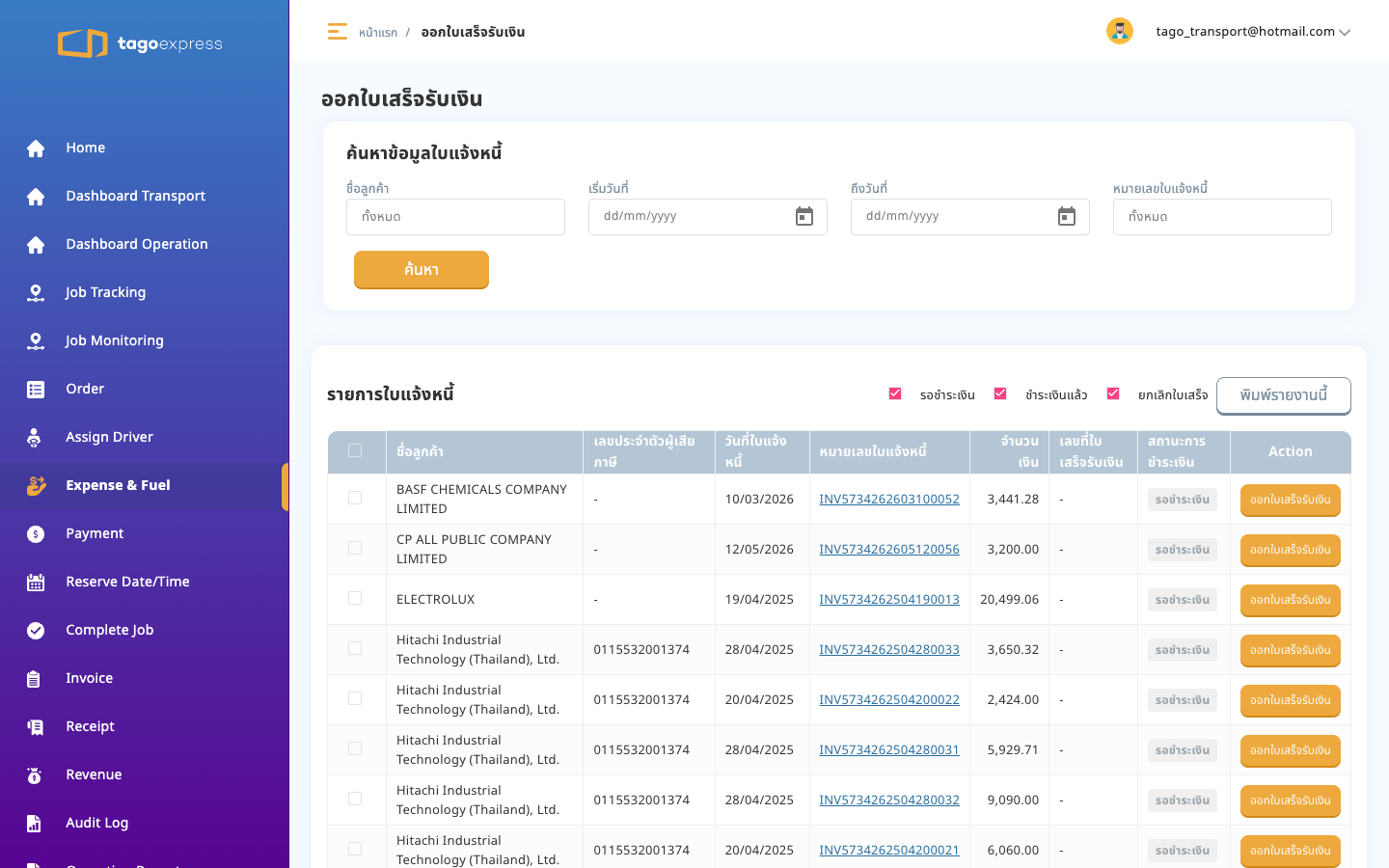Screen dimensions: 1389x868
Task: Uncheck the ยกเลิกใบเสร็จ filter checkbox
Action: coord(1113,393)
